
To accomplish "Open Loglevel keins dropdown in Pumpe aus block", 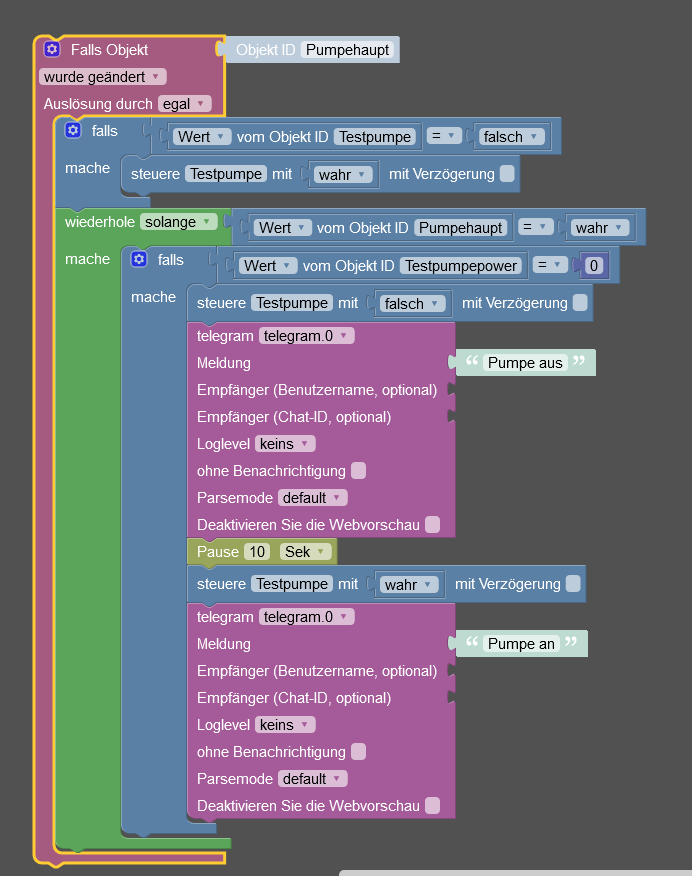I will click(x=285, y=444).
